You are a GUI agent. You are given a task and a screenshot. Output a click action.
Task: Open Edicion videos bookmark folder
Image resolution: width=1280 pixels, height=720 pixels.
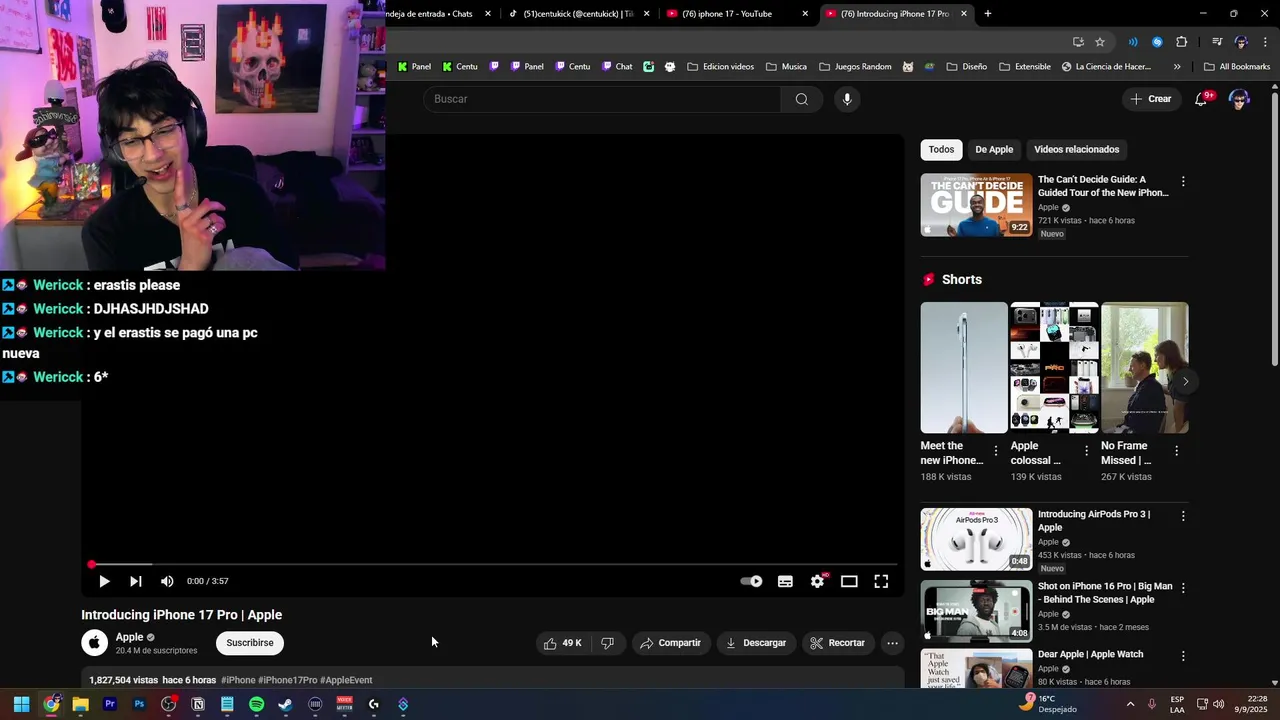click(721, 67)
